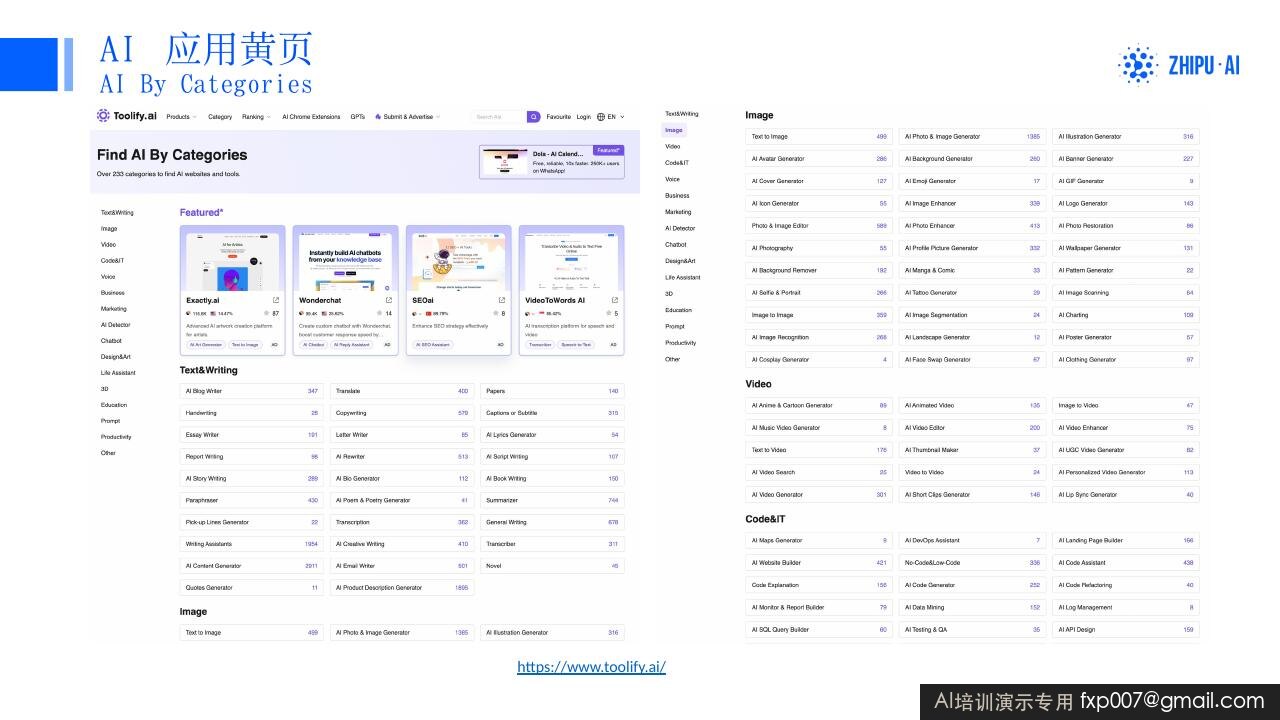The height and width of the screenshot is (720, 1280).
Task: Click the star icon on the Exactly.ai card
Action: (x=265, y=313)
